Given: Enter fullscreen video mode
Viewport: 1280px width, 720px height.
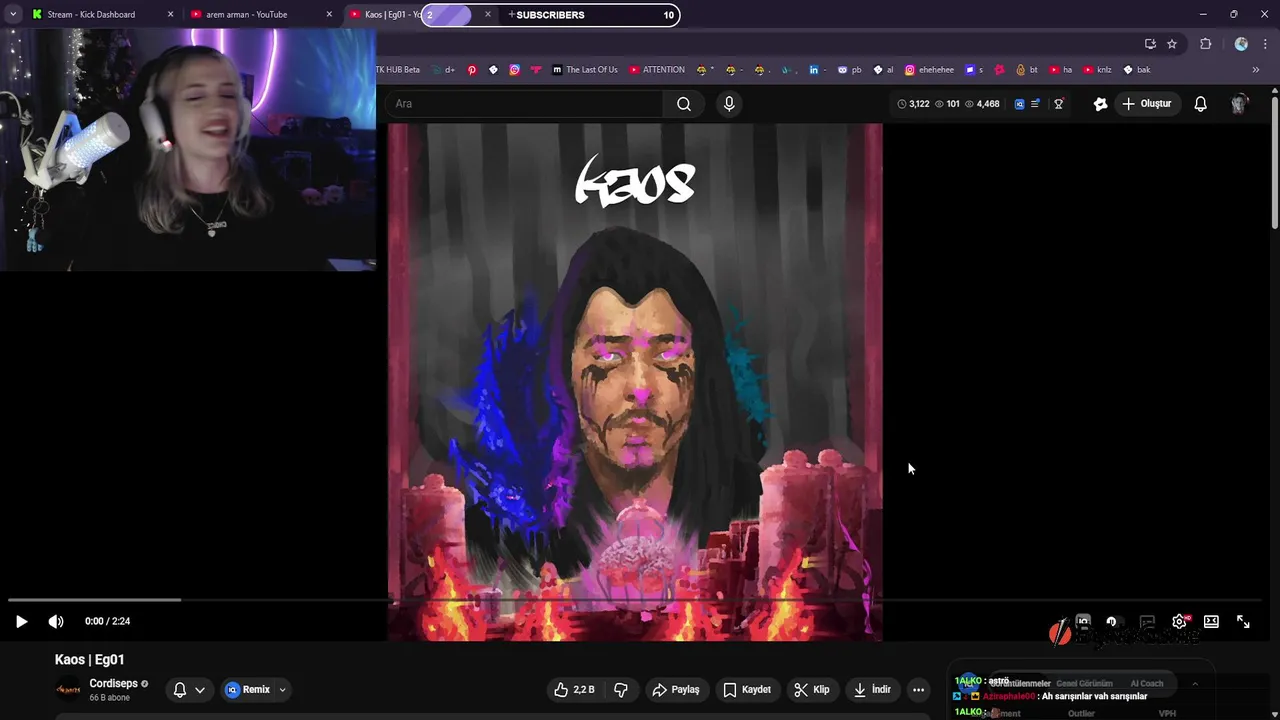Looking at the screenshot, I should [x=1243, y=621].
